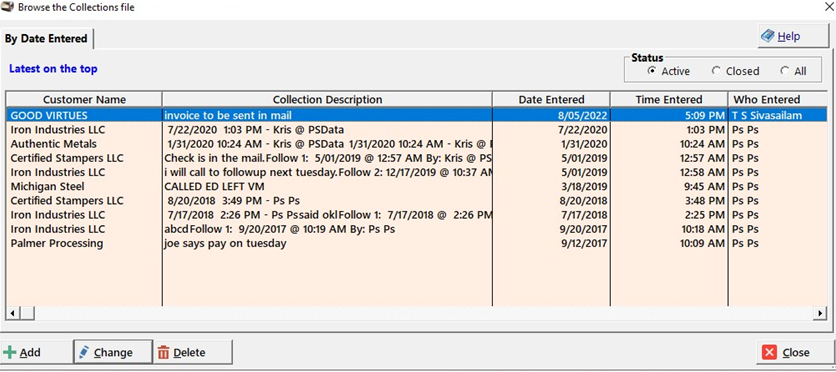Select the Palmer Processing collection entry
Screen dimensions: 836x372
(x=416, y=244)
